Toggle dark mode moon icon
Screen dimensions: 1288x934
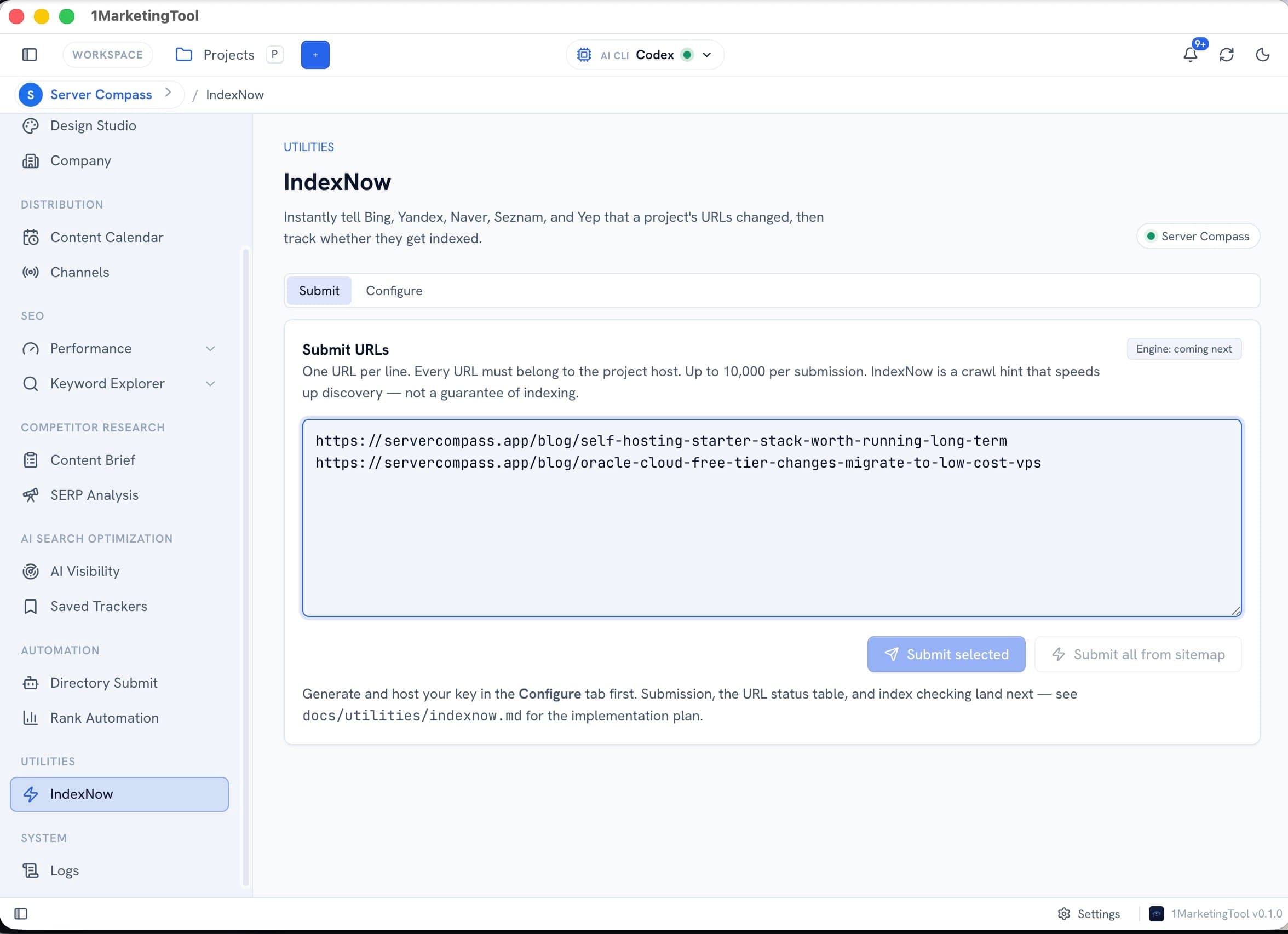[1262, 55]
